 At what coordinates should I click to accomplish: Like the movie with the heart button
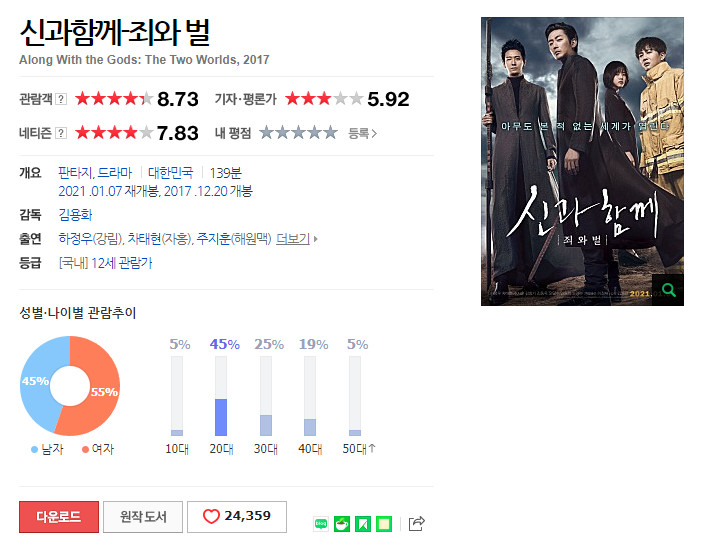tap(237, 517)
